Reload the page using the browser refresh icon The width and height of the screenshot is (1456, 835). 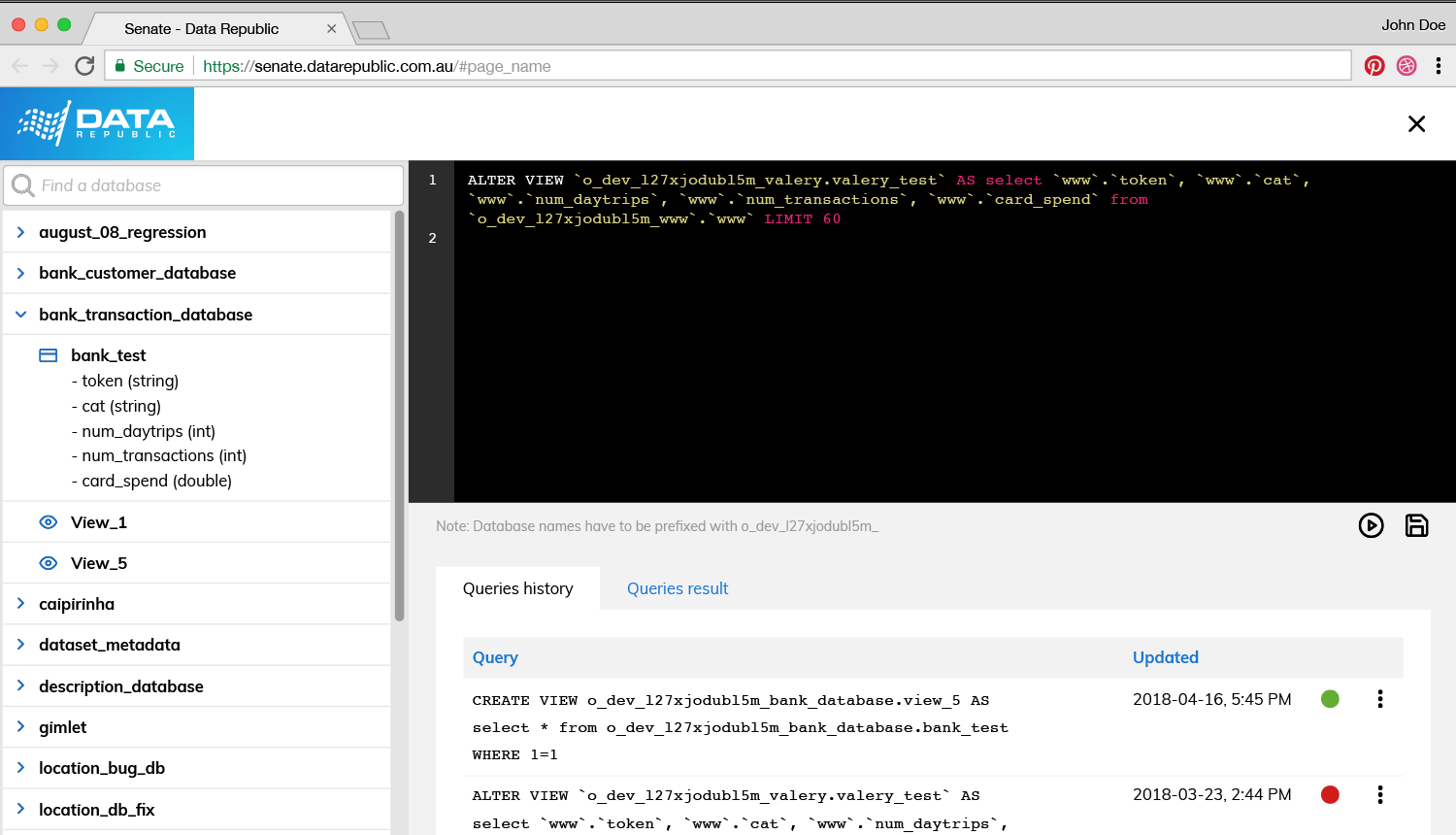(x=84, y=66)
